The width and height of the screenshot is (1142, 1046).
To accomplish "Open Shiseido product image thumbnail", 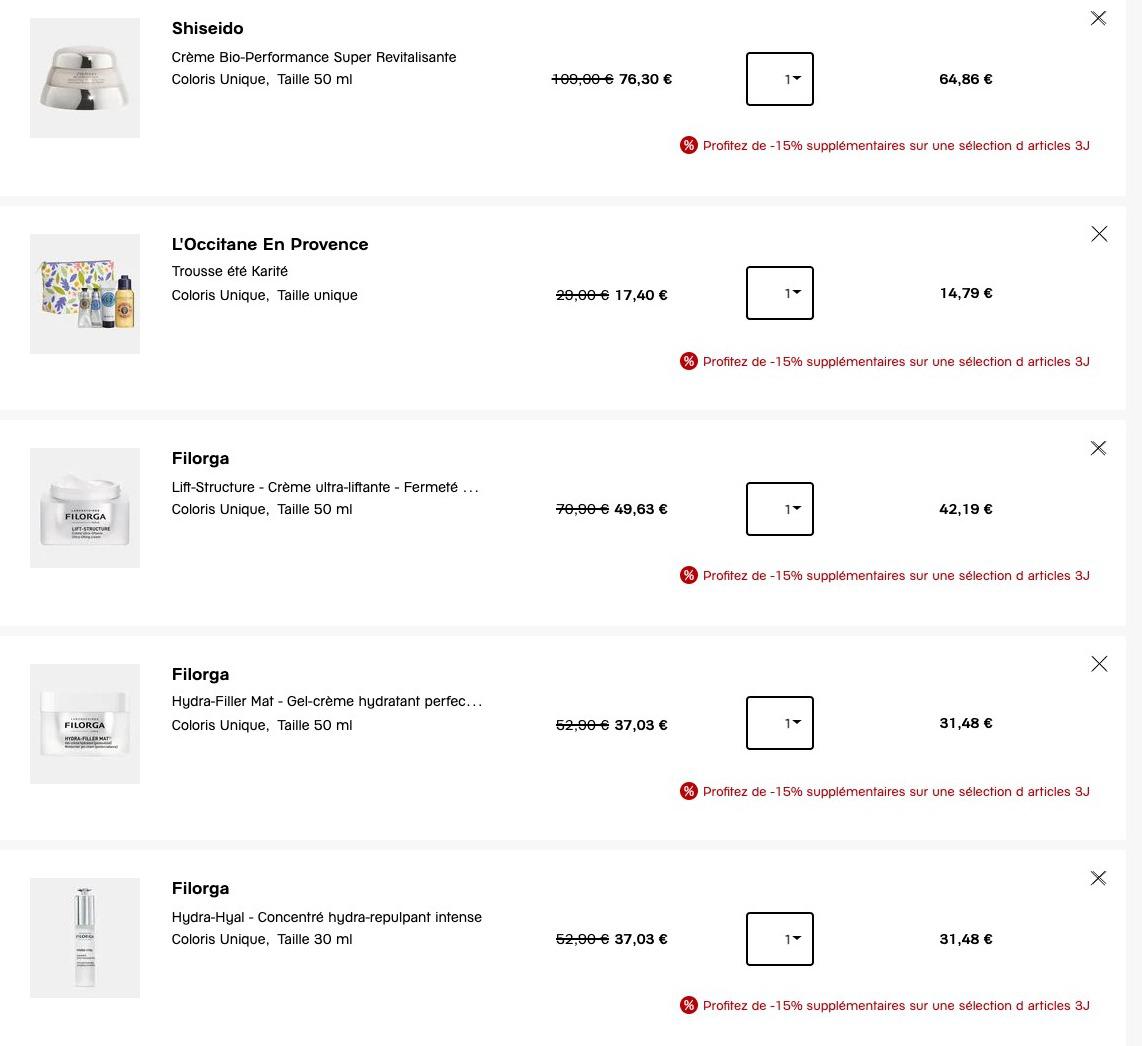I will point(84,78).
